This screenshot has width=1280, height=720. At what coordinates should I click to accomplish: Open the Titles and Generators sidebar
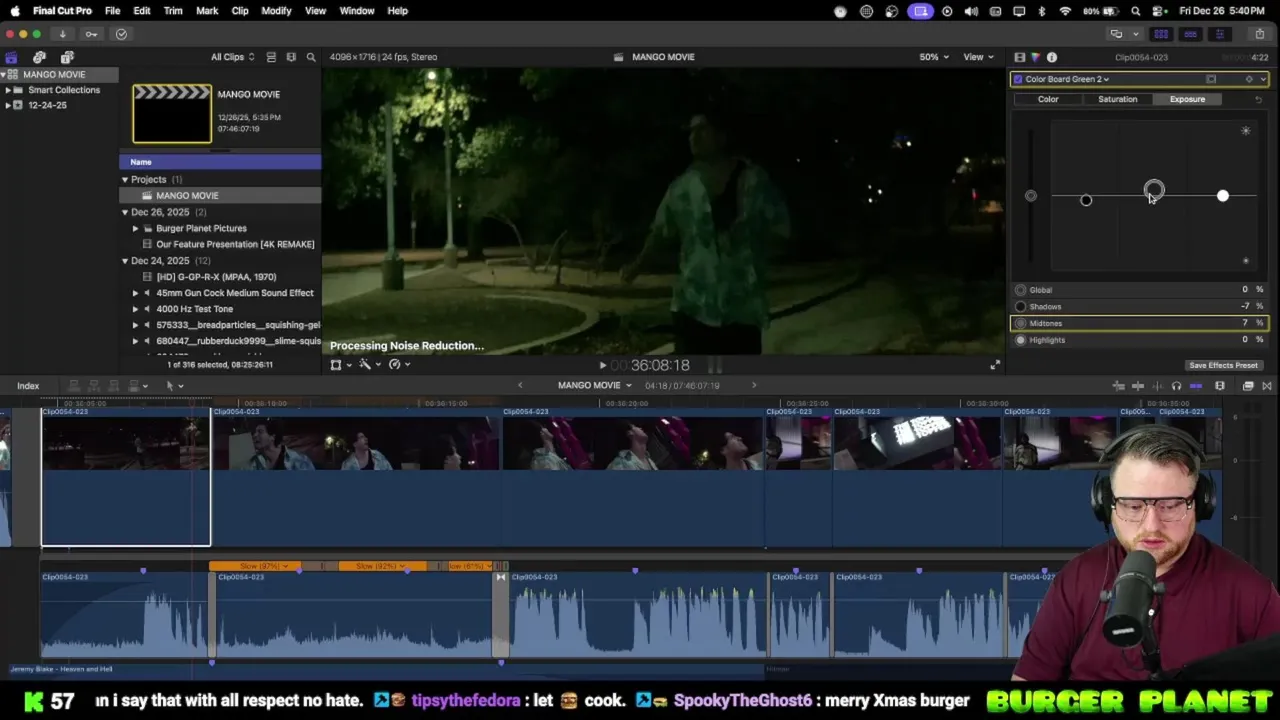tap(67, 57)
